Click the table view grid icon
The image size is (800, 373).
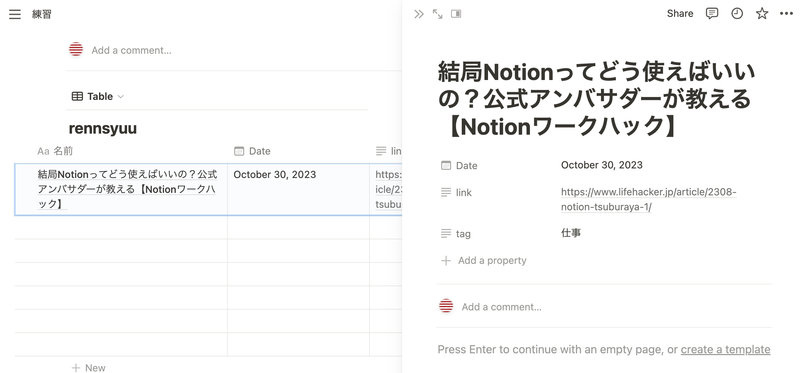[77, 96]
